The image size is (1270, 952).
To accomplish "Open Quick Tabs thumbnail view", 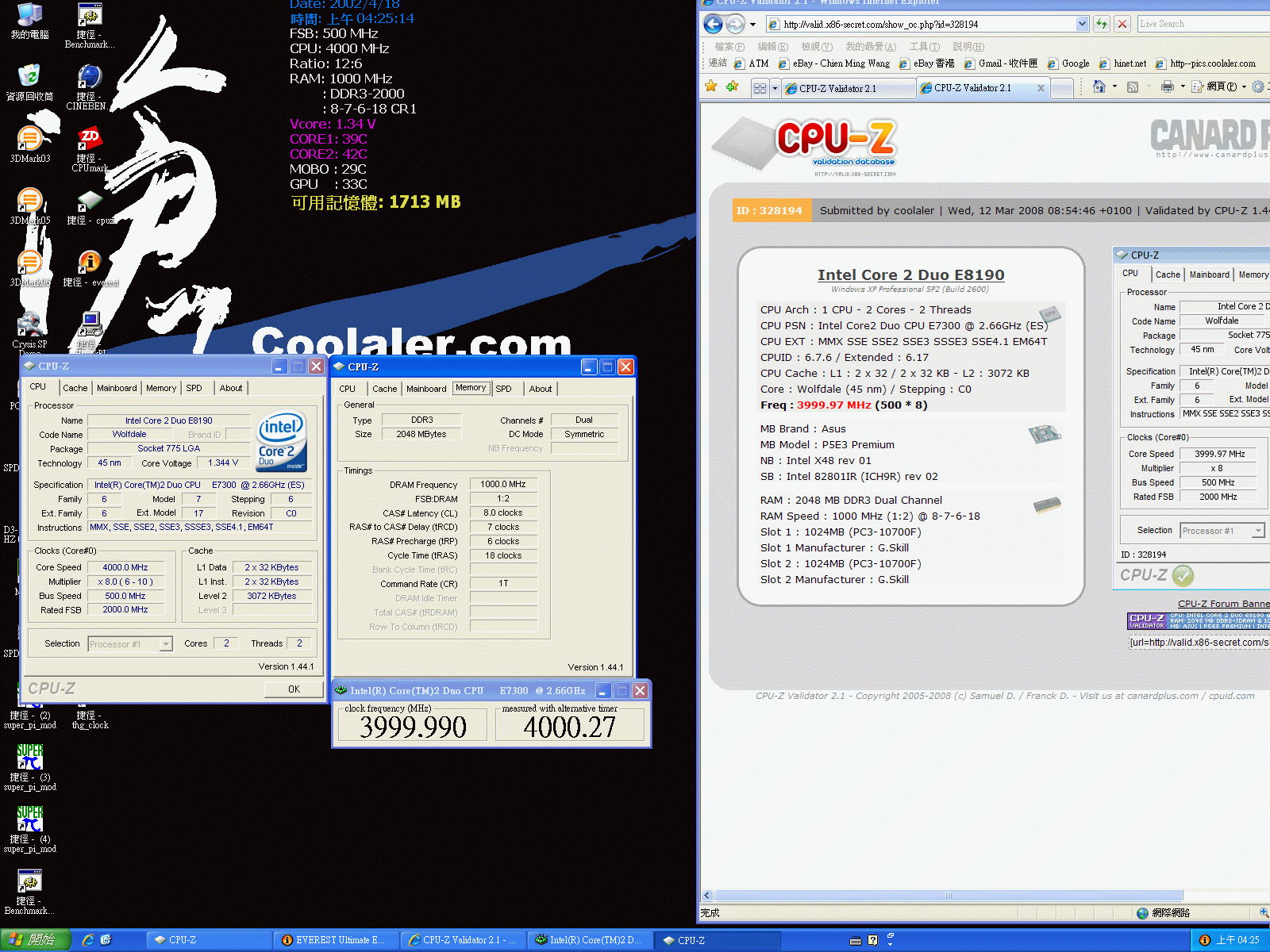I will pyautogui.click(x=760, y=88).
